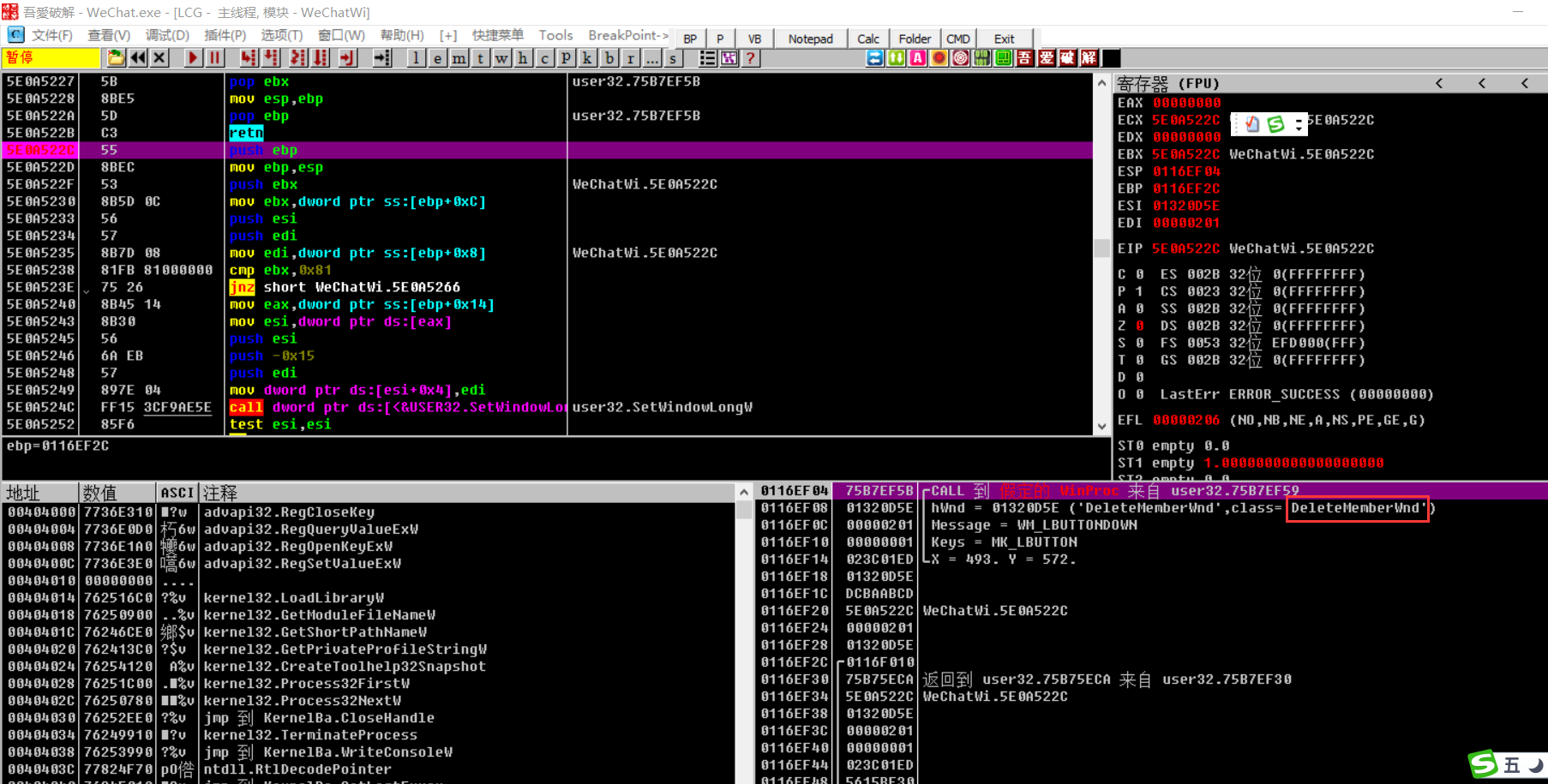This screenshot has width=1548, height=784.
Task: Toggle the Z flag value in registers
Action: click(1139, 326)
